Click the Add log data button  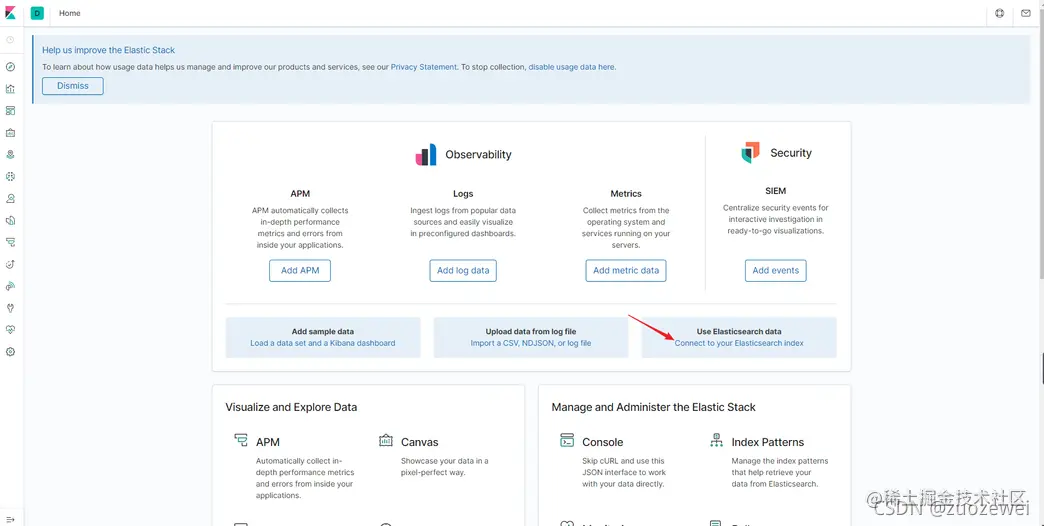463,270
